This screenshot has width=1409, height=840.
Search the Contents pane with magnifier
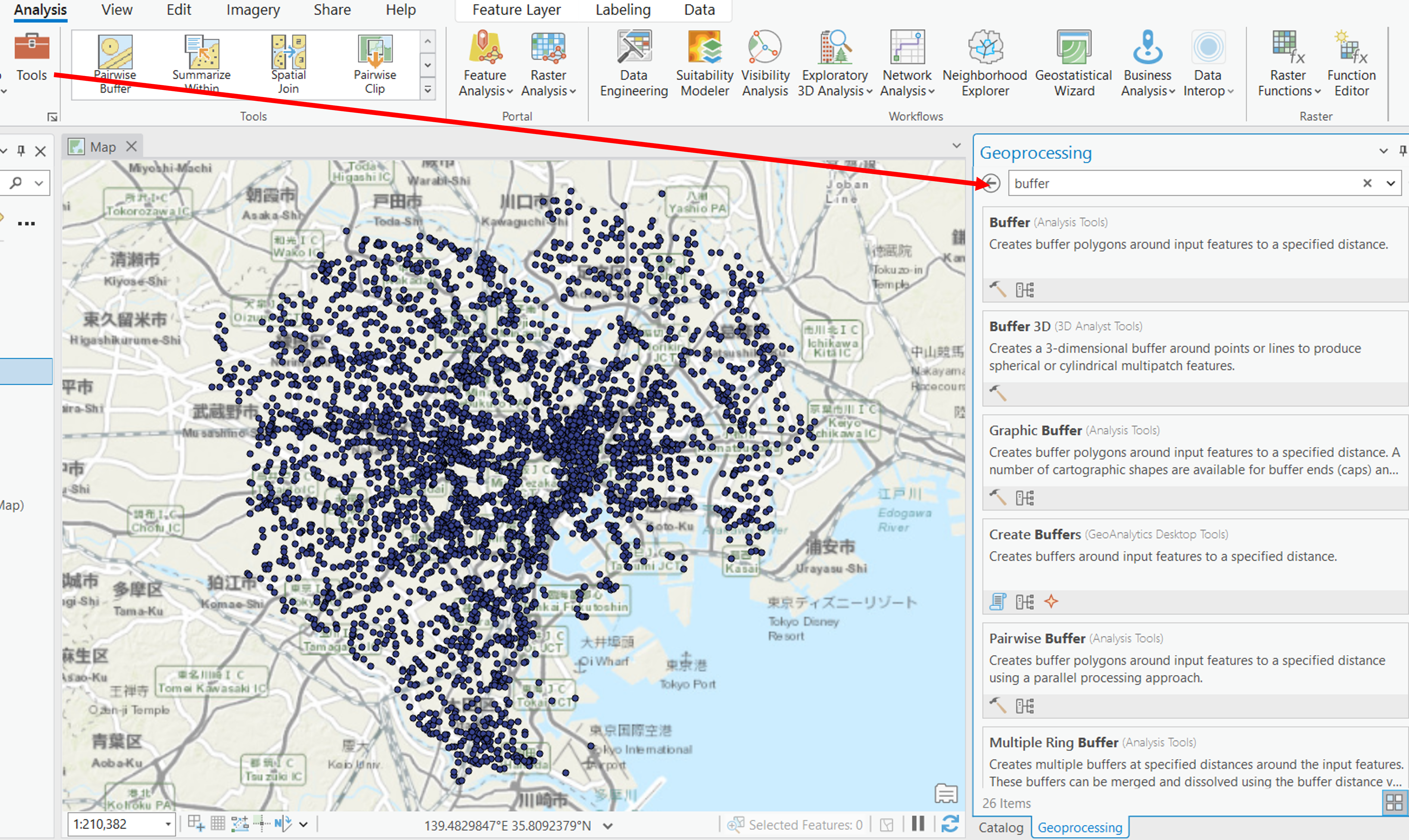click(x=16, y=183)
